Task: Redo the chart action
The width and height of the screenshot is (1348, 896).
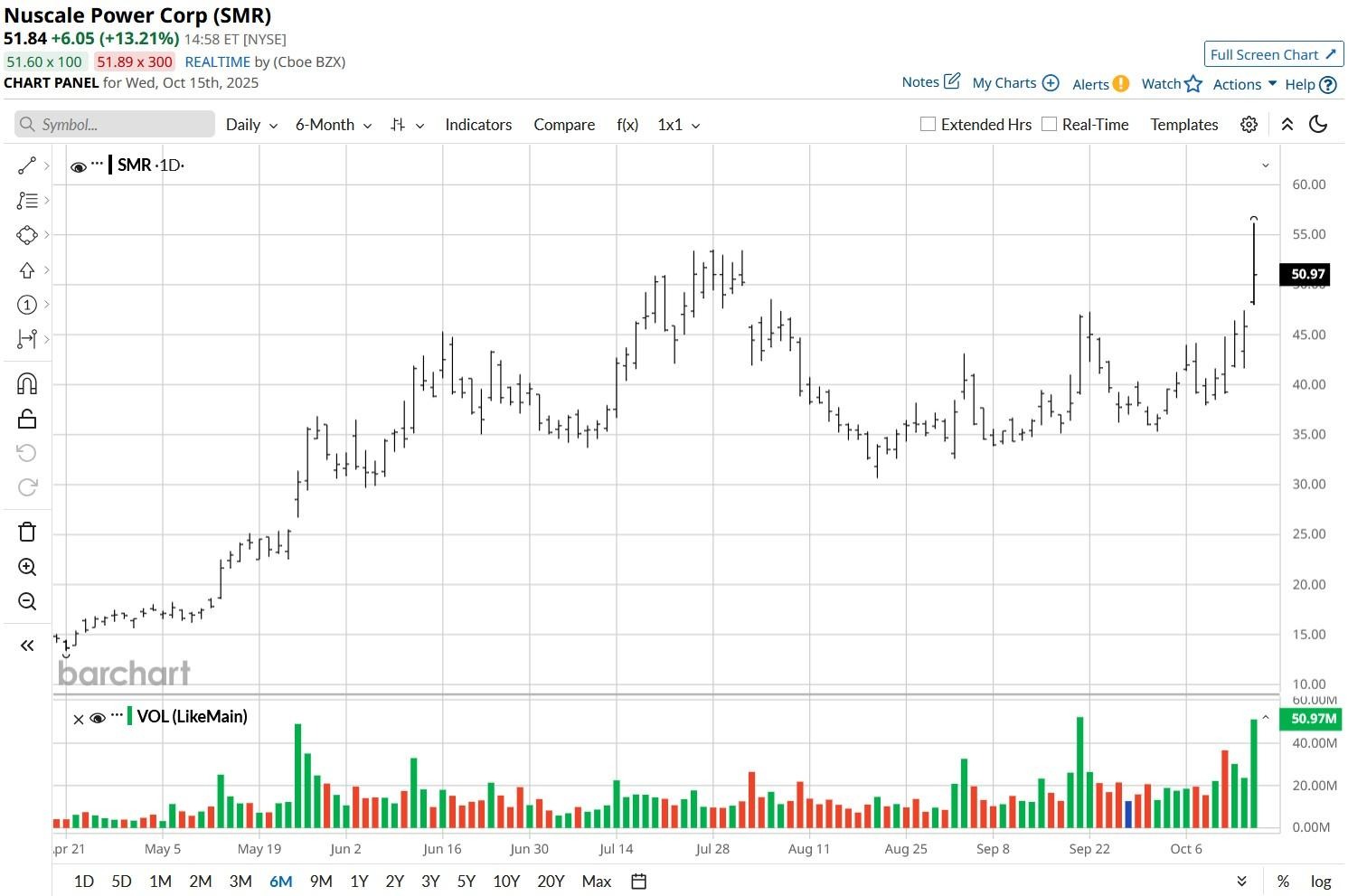Action: [27, 487]
